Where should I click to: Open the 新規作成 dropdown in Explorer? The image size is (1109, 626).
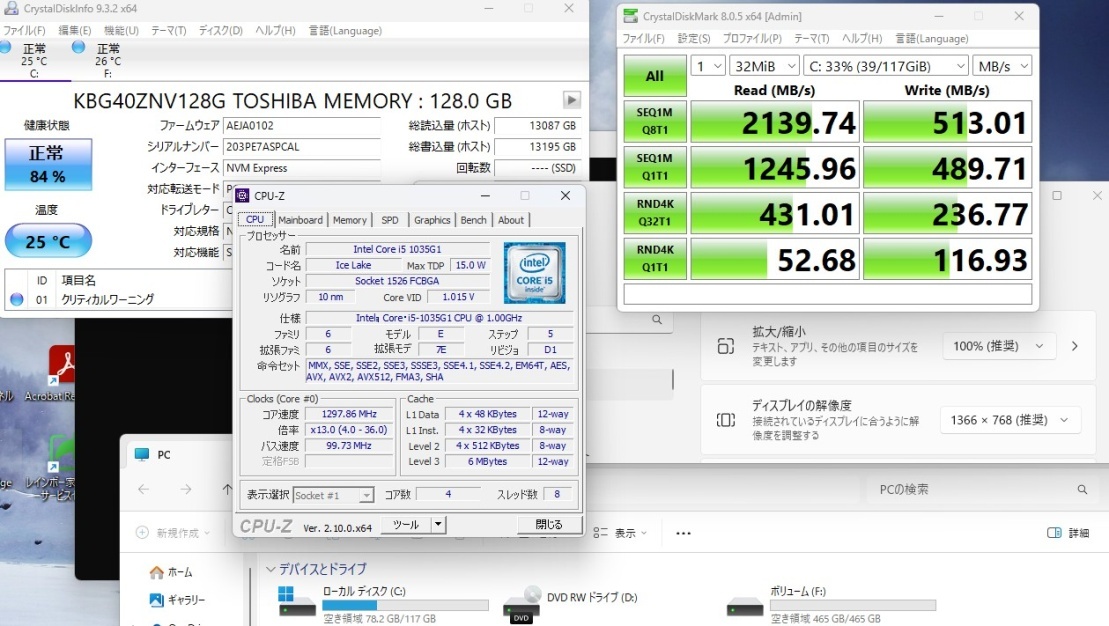(173, 533)
